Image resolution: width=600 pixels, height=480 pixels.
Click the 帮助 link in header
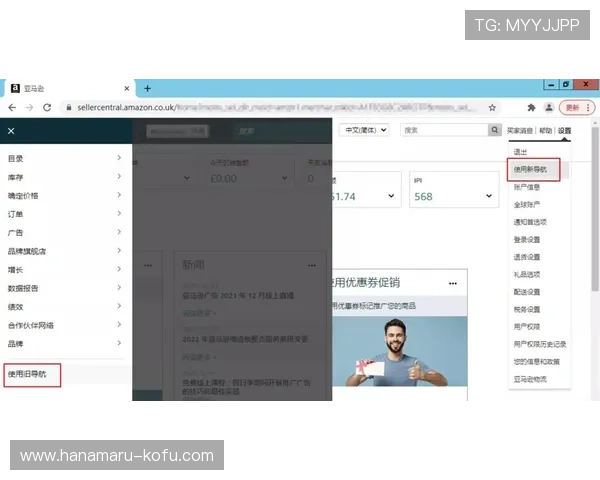click(x=545, y=131)
